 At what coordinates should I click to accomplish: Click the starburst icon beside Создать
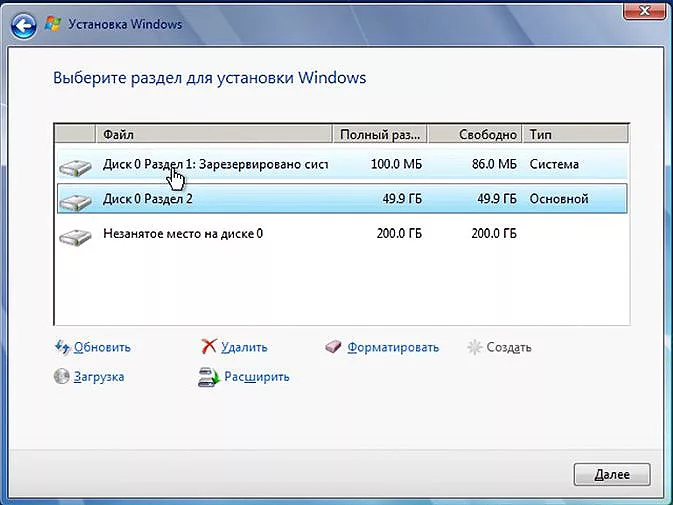tap(475, 347)
